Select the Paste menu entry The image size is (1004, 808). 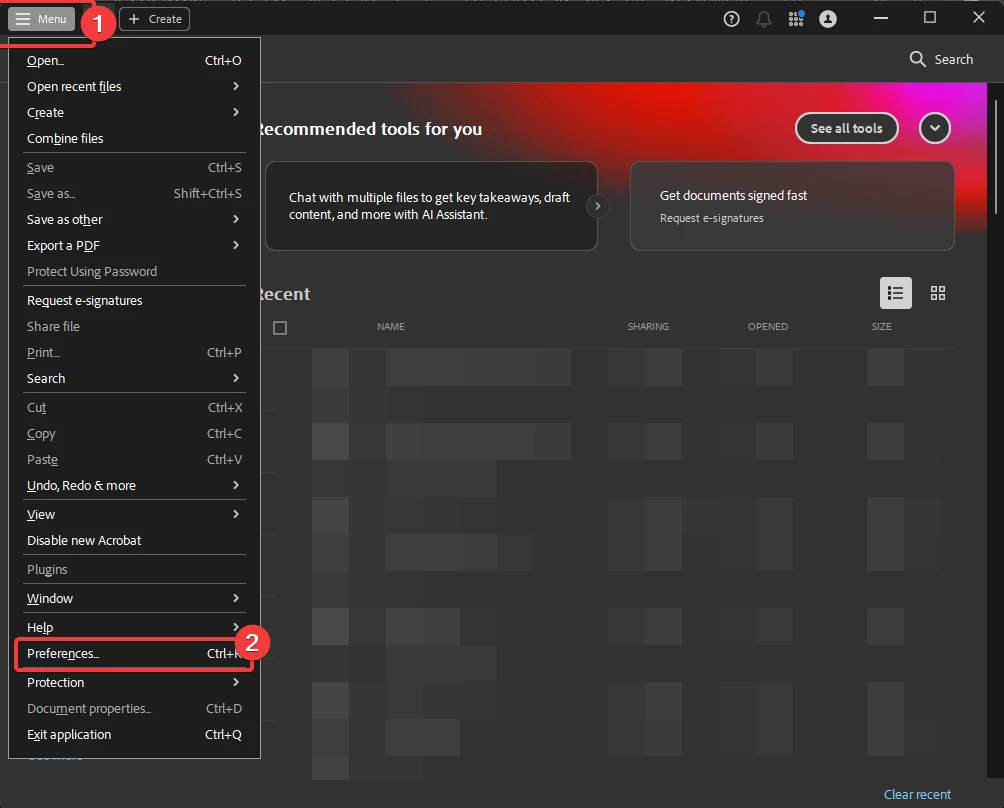(134, 460)
